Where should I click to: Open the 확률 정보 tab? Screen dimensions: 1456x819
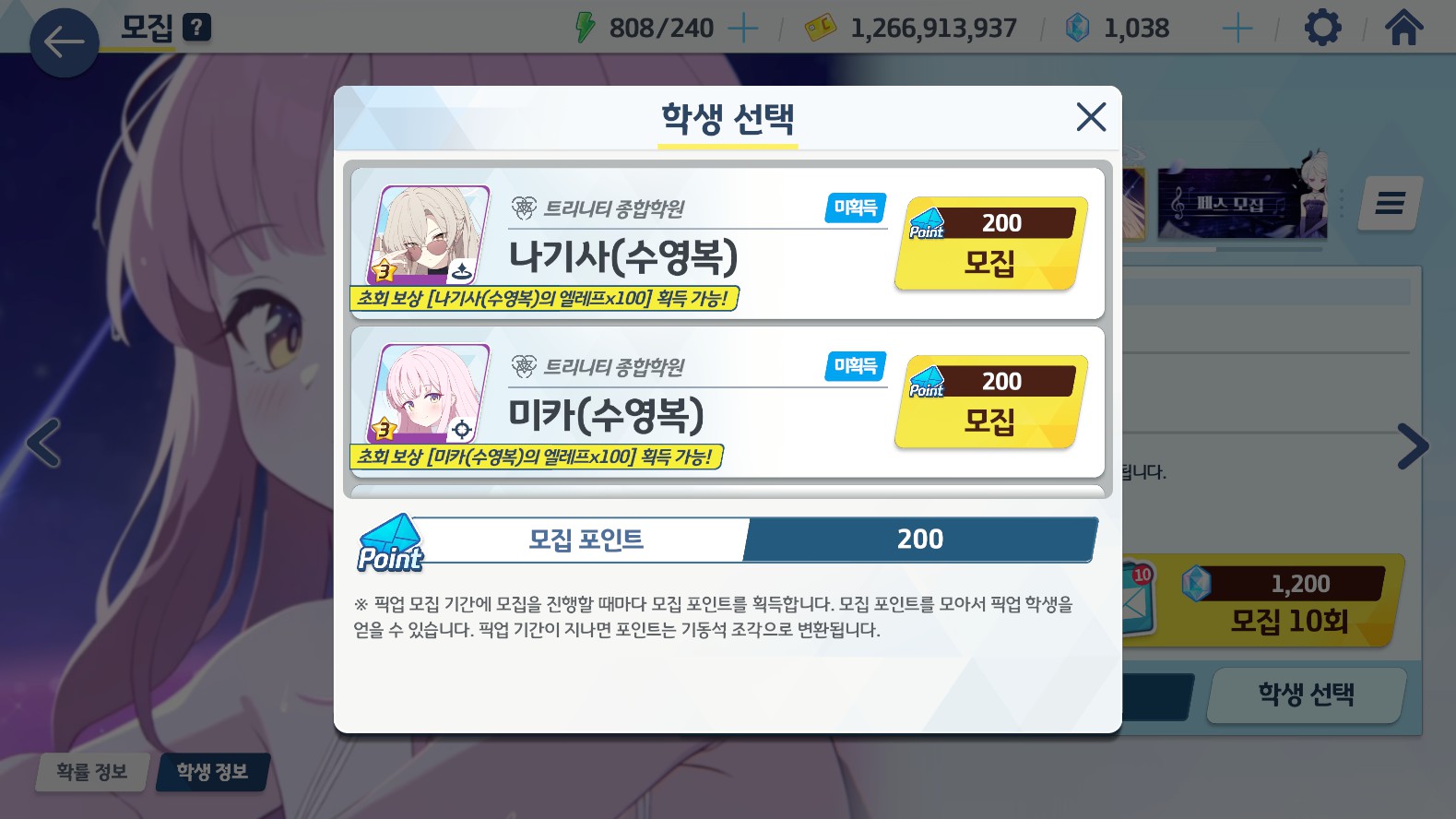click(91, 772)
